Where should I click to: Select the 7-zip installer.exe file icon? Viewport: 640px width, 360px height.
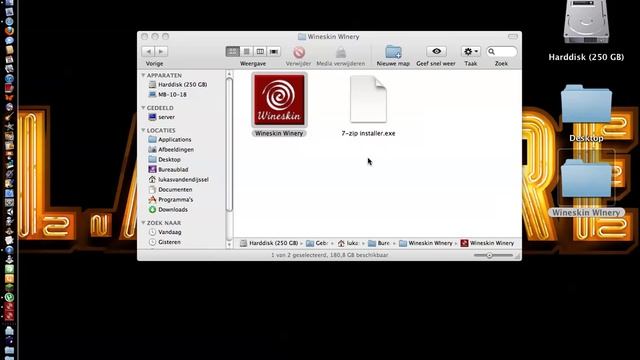pyautogui.click(x=368, y=99)
